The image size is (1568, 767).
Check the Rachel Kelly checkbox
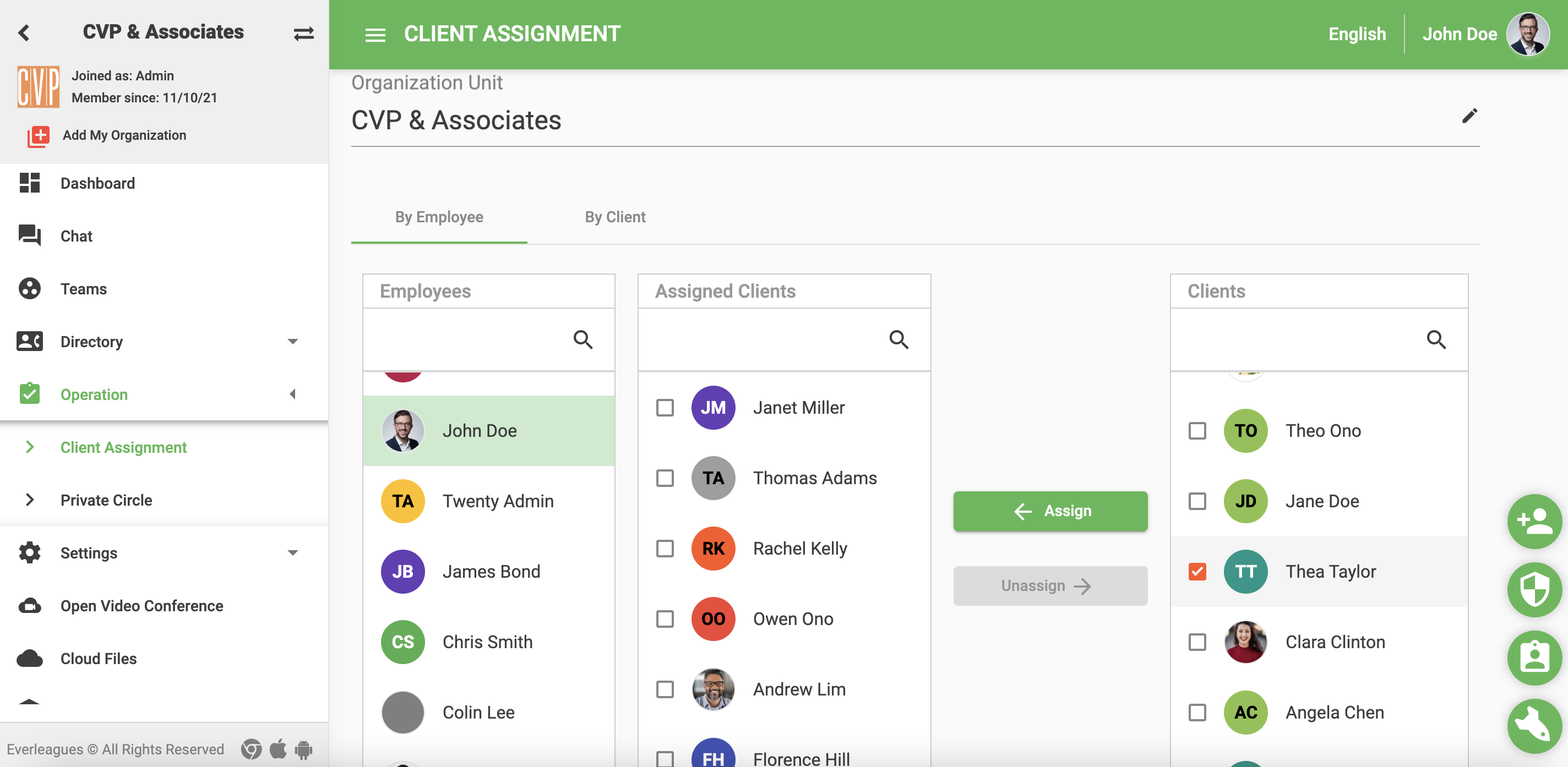665,549
